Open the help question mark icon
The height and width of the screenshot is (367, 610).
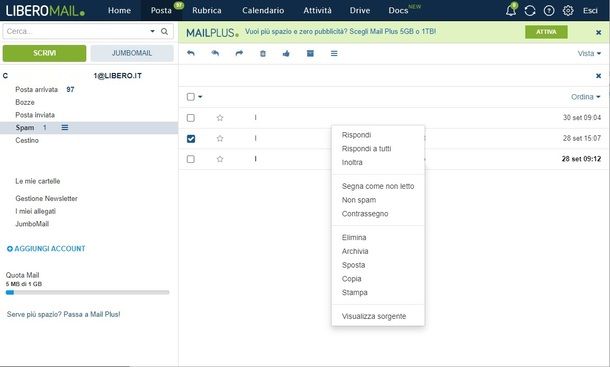point(549,11)
